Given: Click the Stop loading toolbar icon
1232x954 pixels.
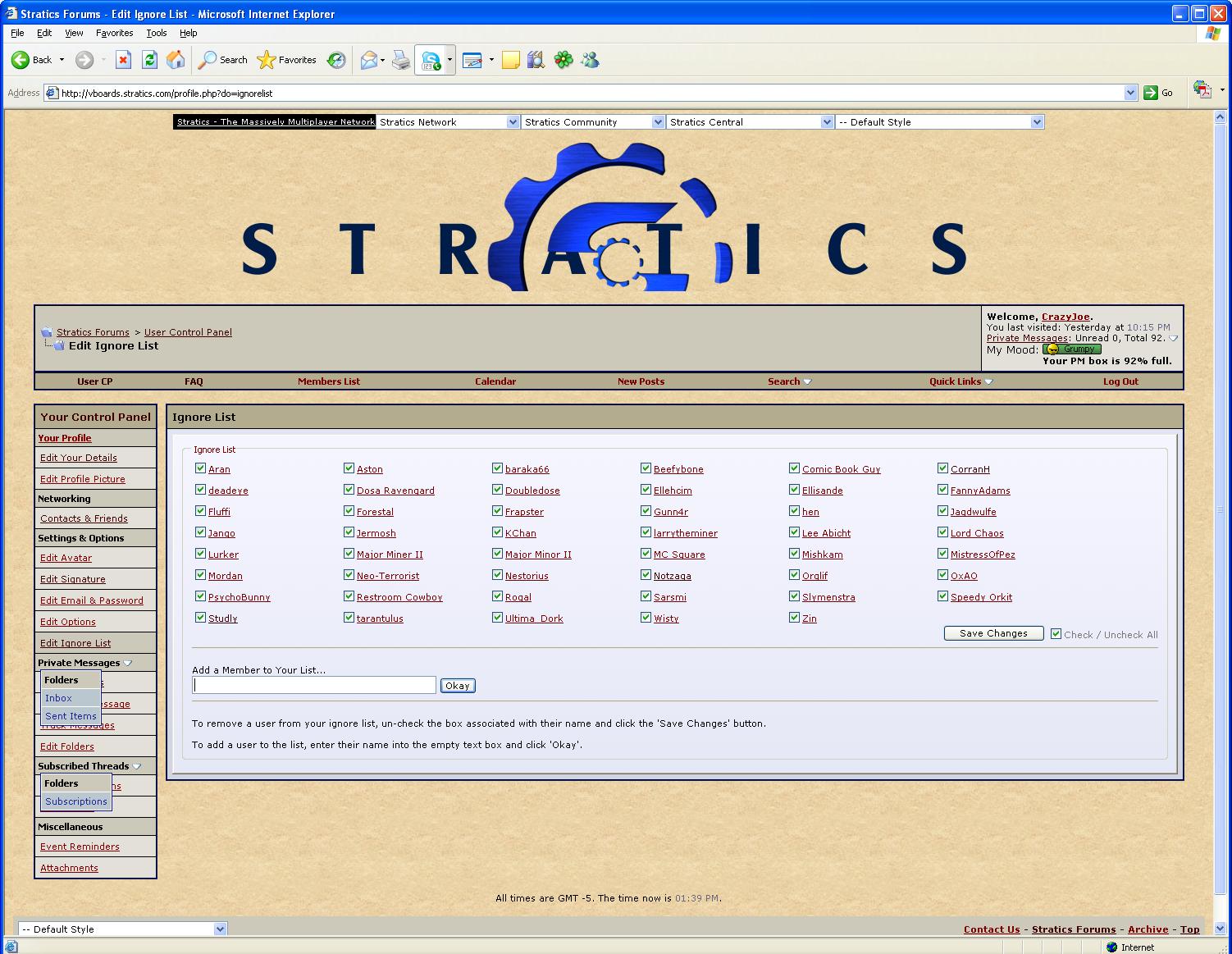Looking at the screenshot, I should pos(123,60).
